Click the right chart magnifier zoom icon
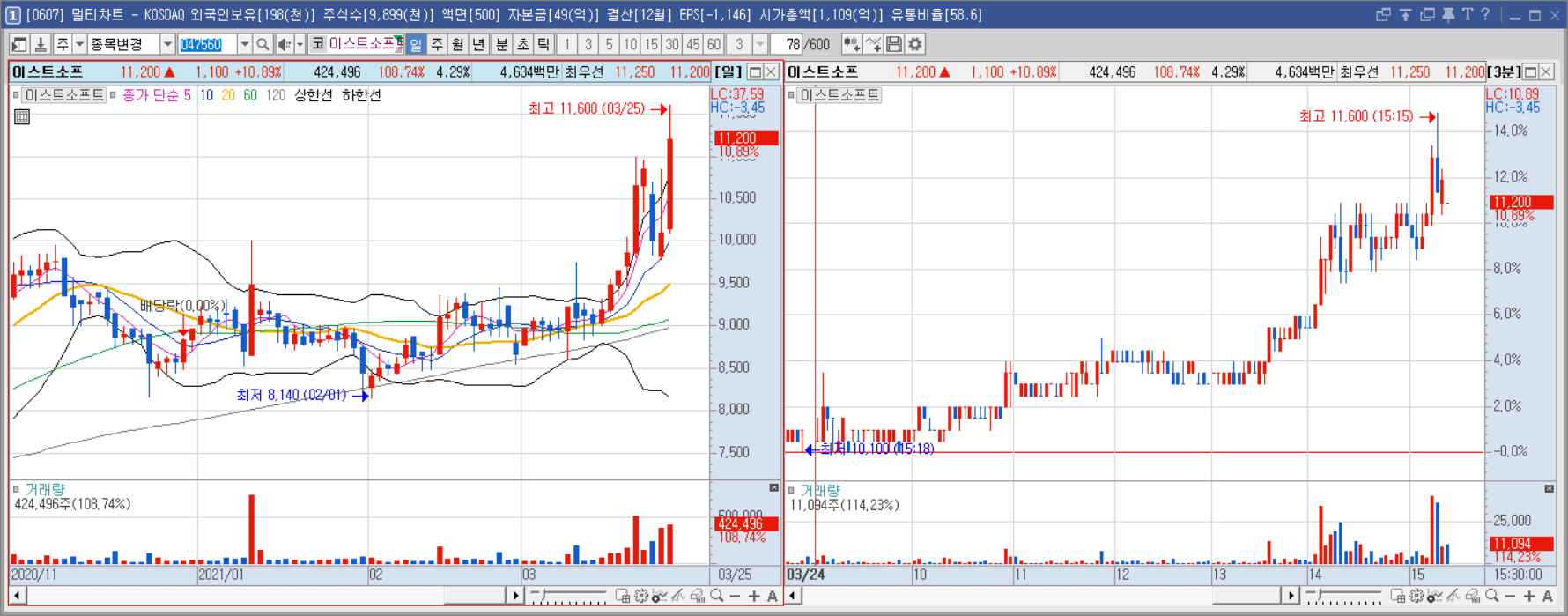The height and width of the screenshot is (616, 1568). [1492, 597]
